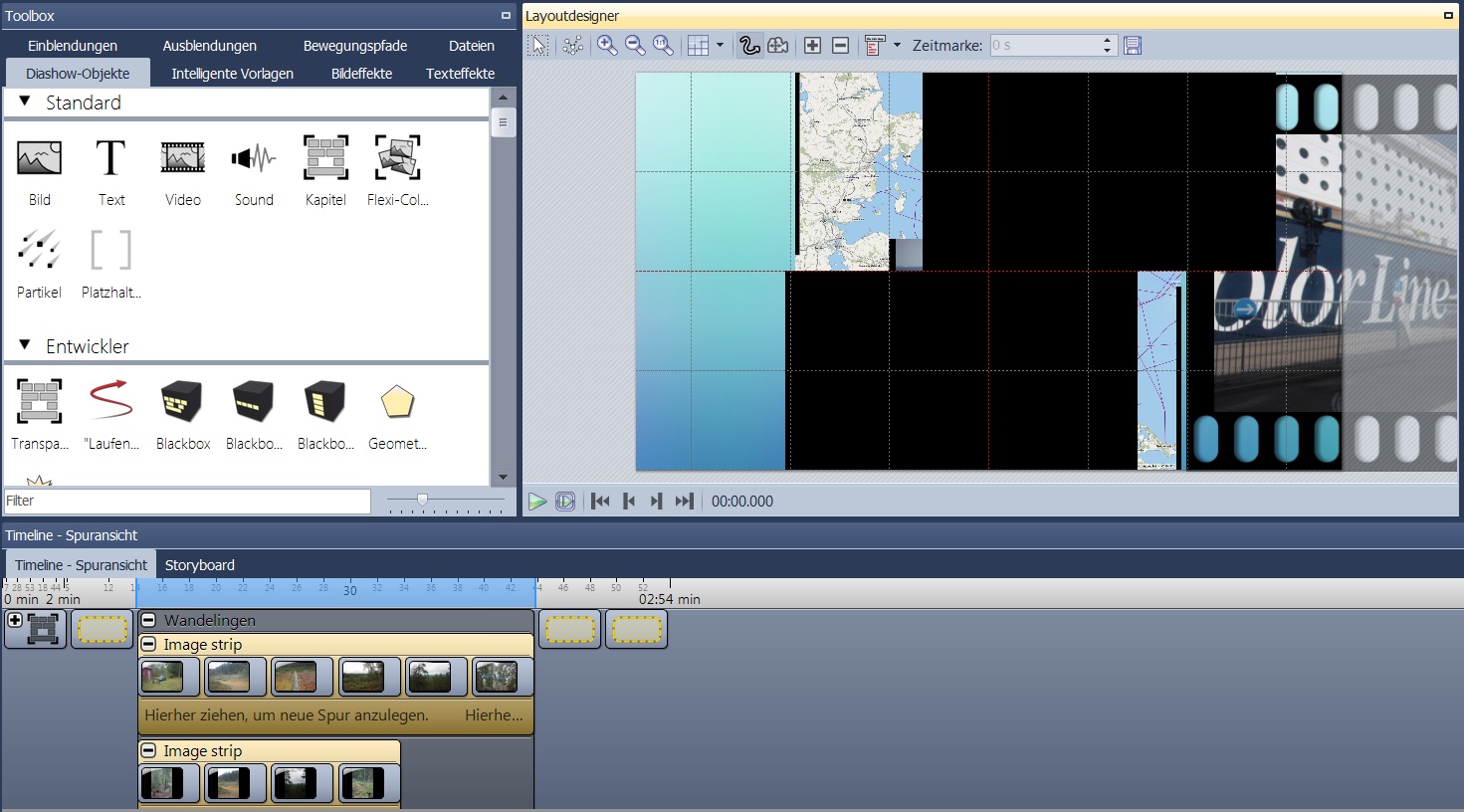Screen dimensions: 1464x812
Task: Reset zoom to 1:1 in Layoutdesigner
Action: [663, 46]
